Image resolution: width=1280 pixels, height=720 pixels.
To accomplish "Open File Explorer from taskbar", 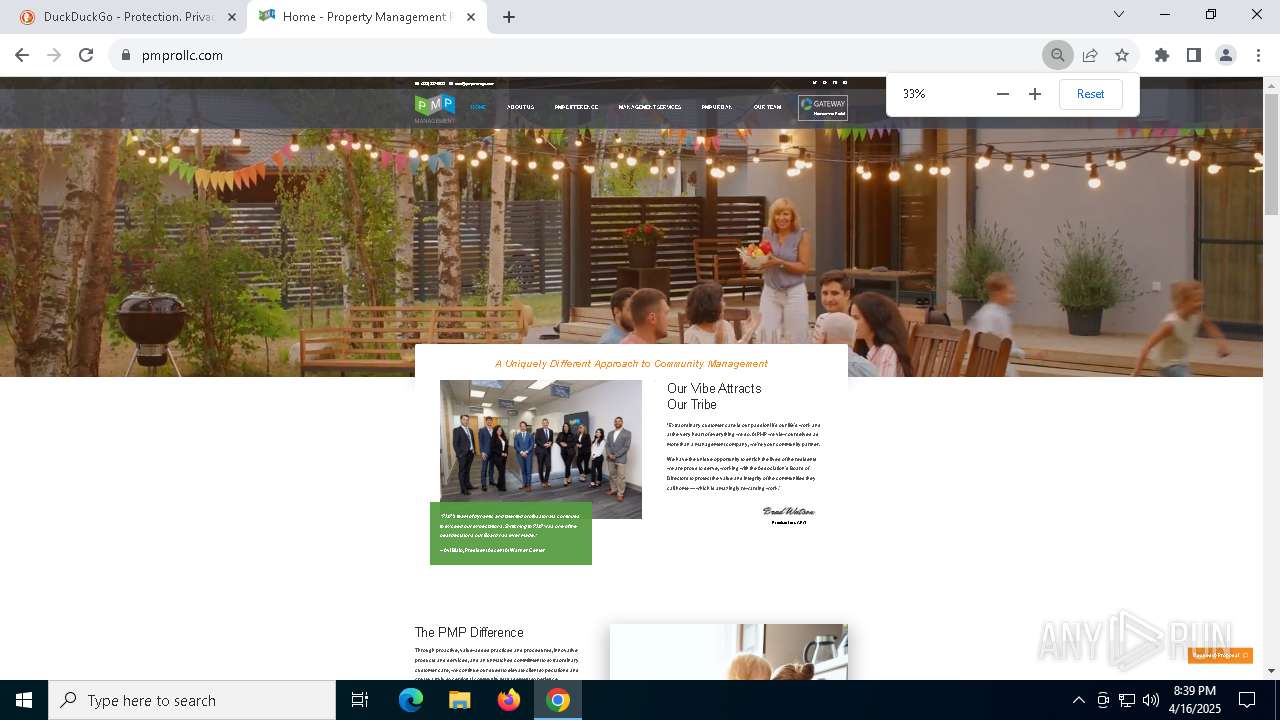I will click(459, 700).
